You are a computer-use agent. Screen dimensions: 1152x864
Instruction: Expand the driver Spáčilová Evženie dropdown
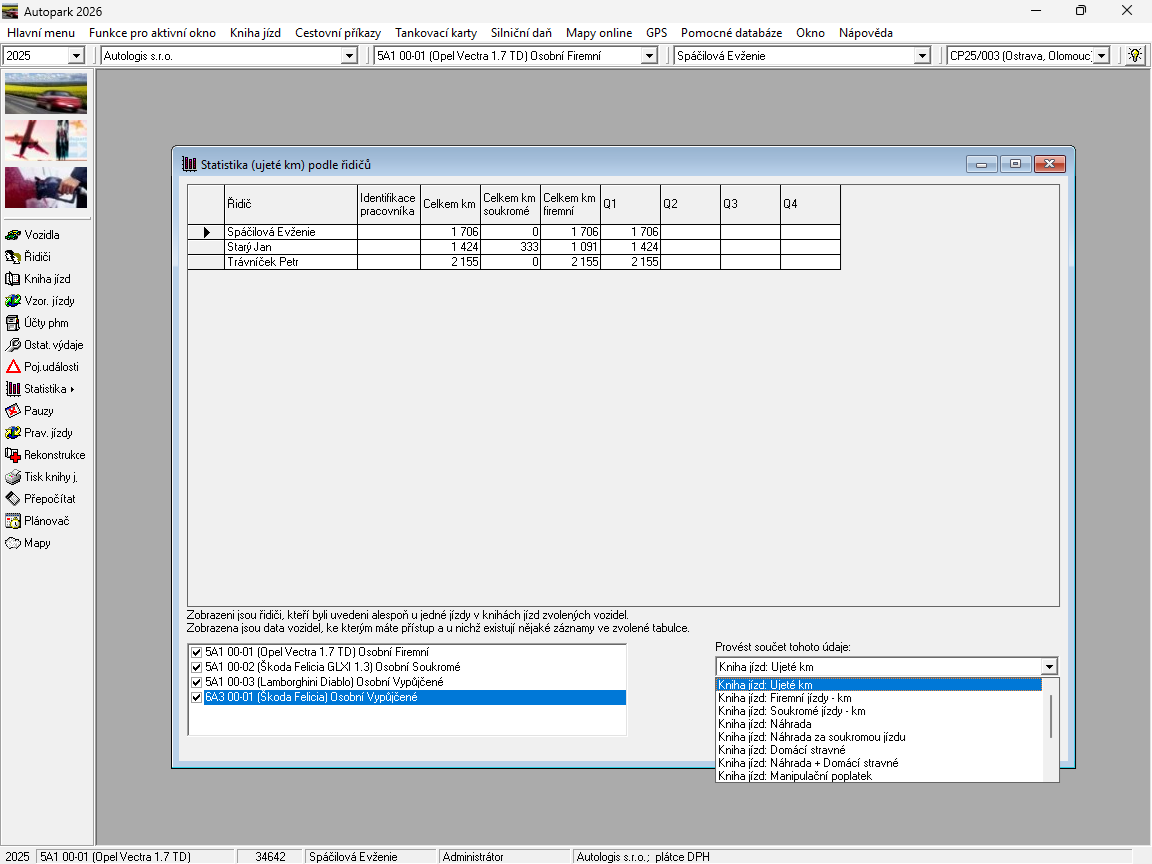coord(922,56)
